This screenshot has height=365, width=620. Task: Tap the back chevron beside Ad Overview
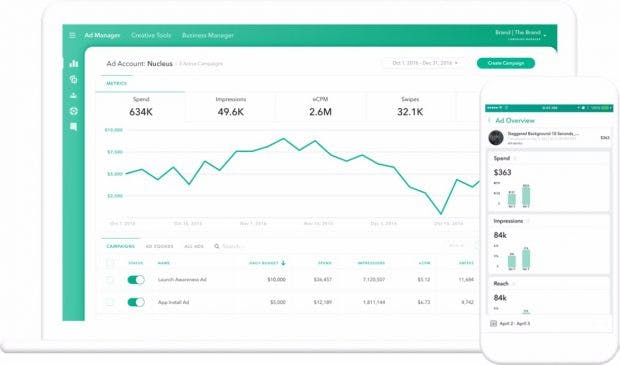pyautogui.click(x=490, y=120)
